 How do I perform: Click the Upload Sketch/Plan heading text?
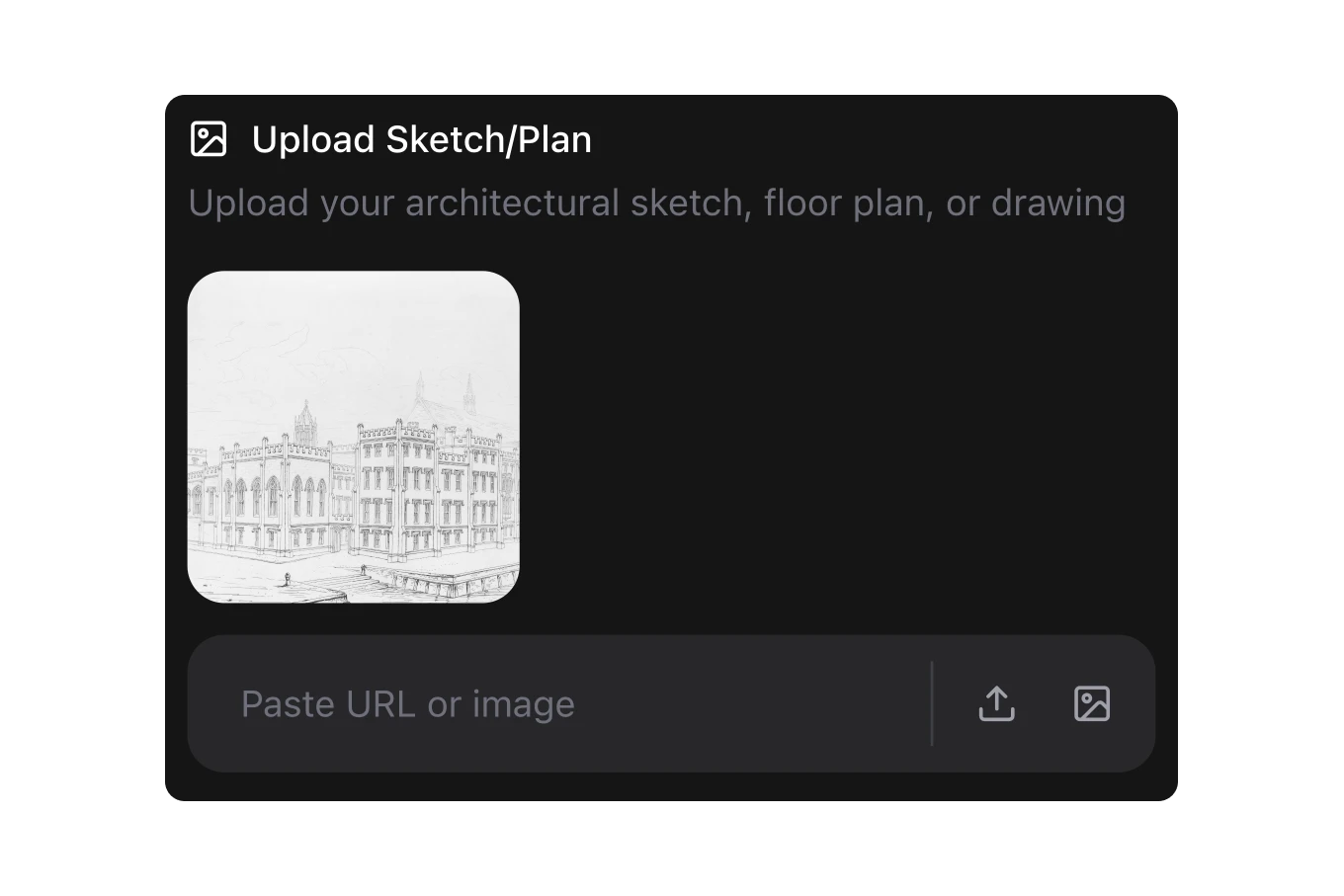click(x=421, y=139)
